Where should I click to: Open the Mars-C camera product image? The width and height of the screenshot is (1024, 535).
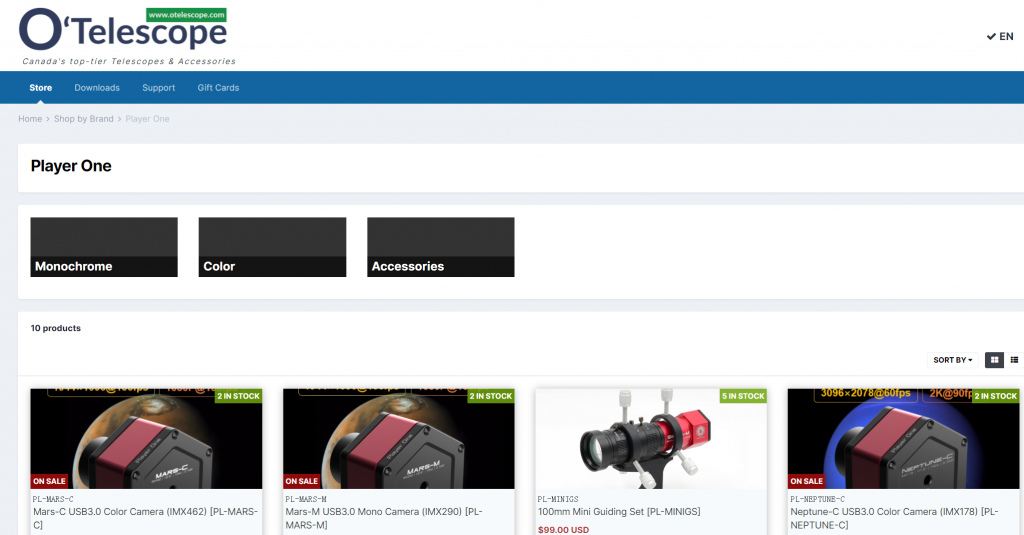click(146, 438)
